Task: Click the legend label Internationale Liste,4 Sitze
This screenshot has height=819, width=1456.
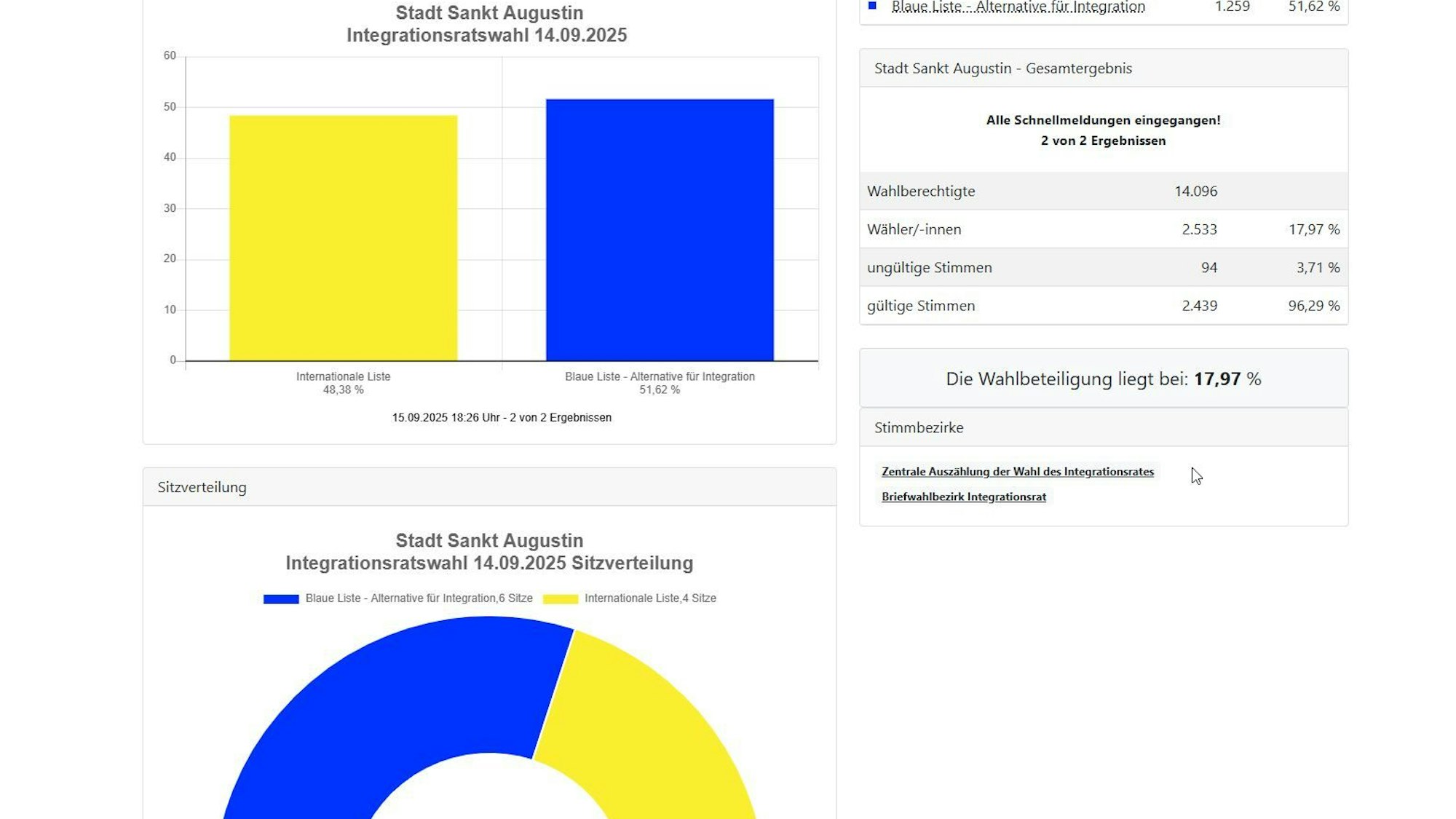Action: 650,598
